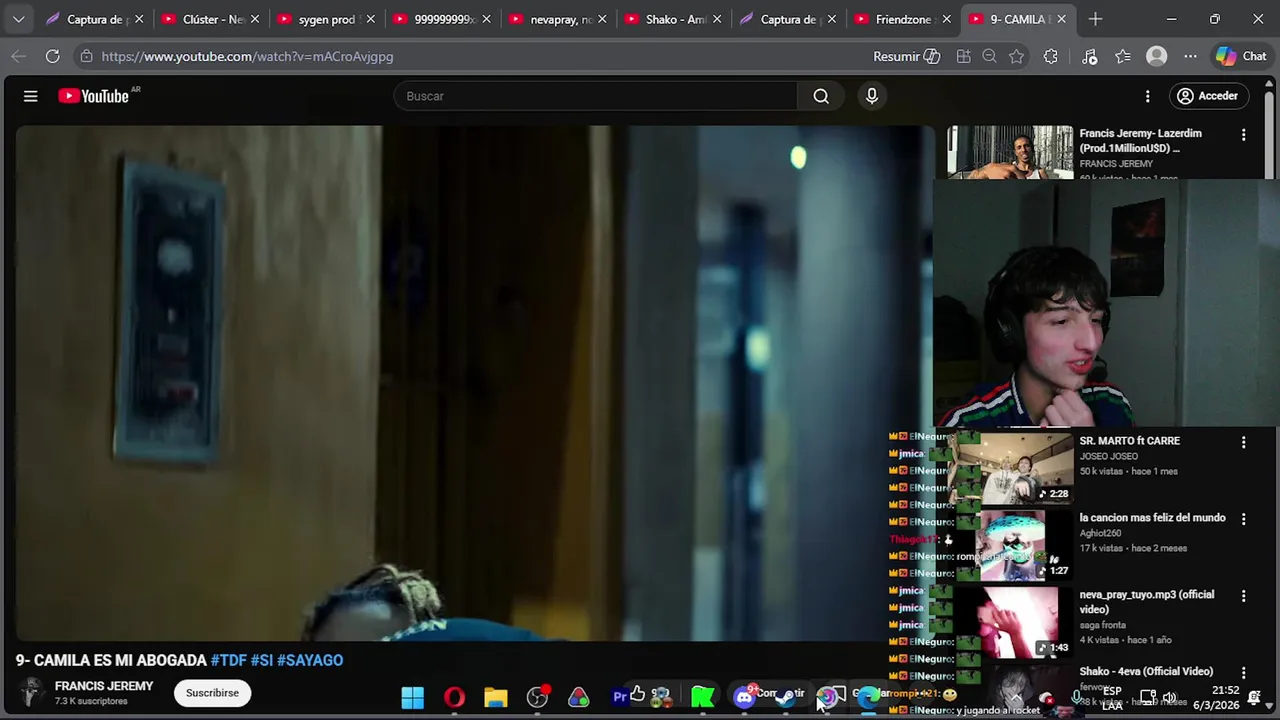Open the SR. MARTO ft CARRE video
The image size is (1280, 720).
1129,440
